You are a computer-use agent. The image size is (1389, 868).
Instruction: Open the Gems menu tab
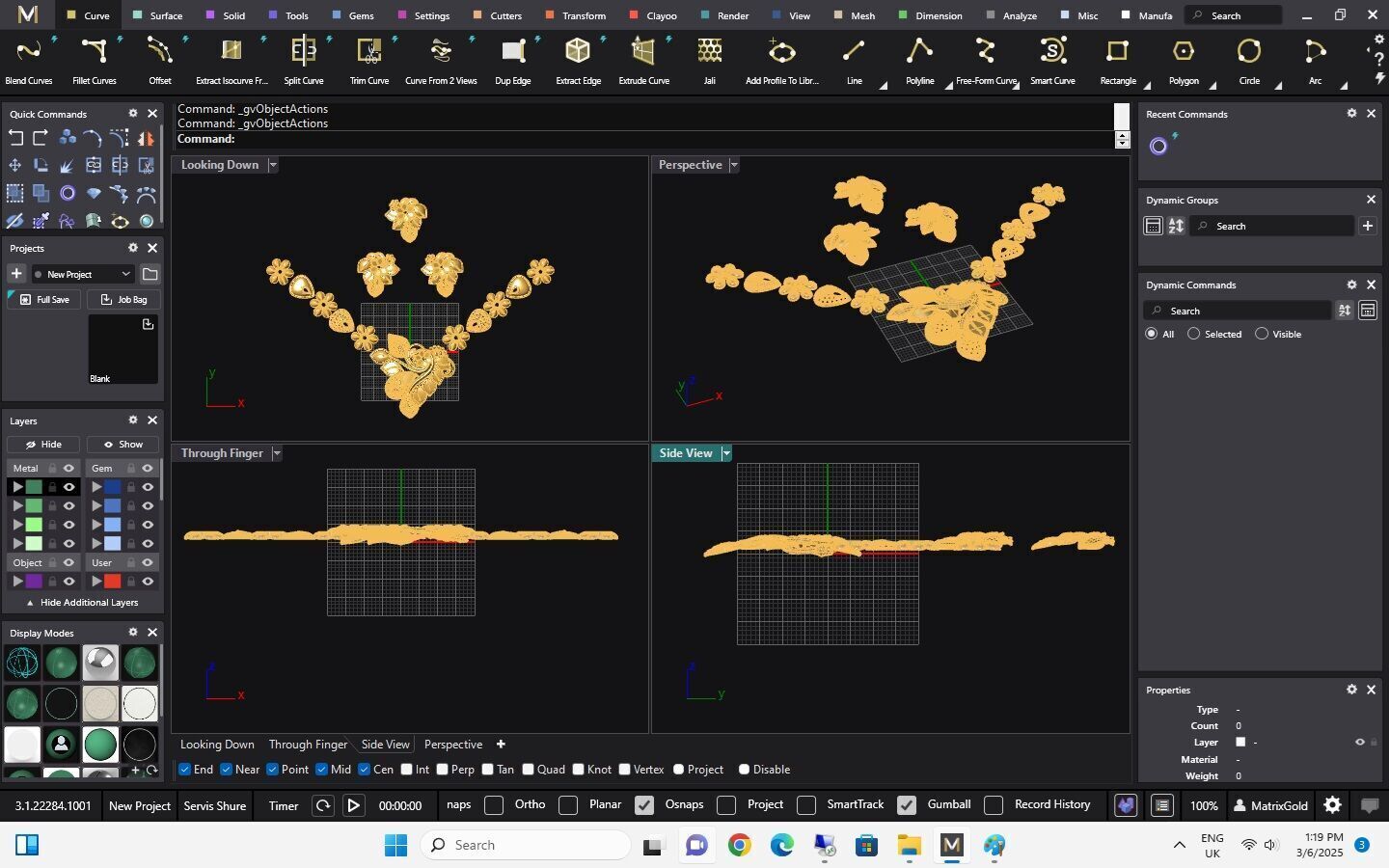(353, 15)
